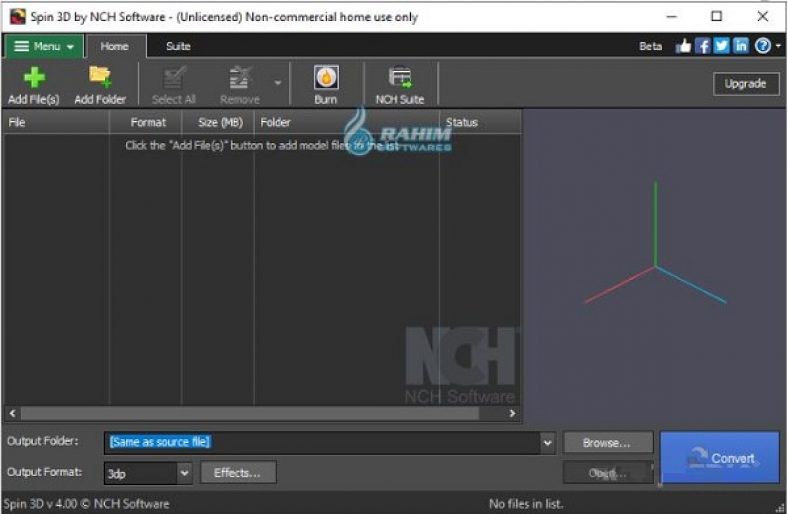
Task: Click the Output Folder text field
Action: 322,442
